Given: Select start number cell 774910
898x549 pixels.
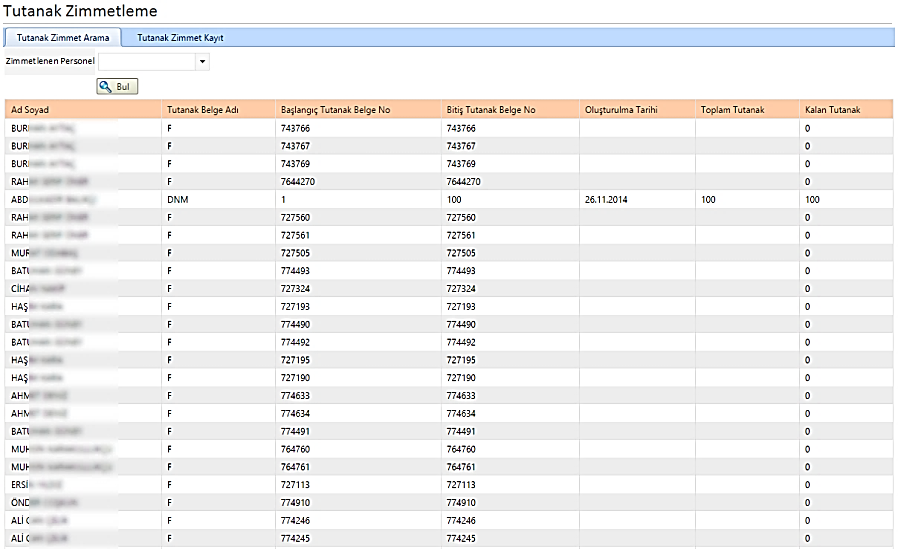Looking at the screenshot, I should 358,502.
